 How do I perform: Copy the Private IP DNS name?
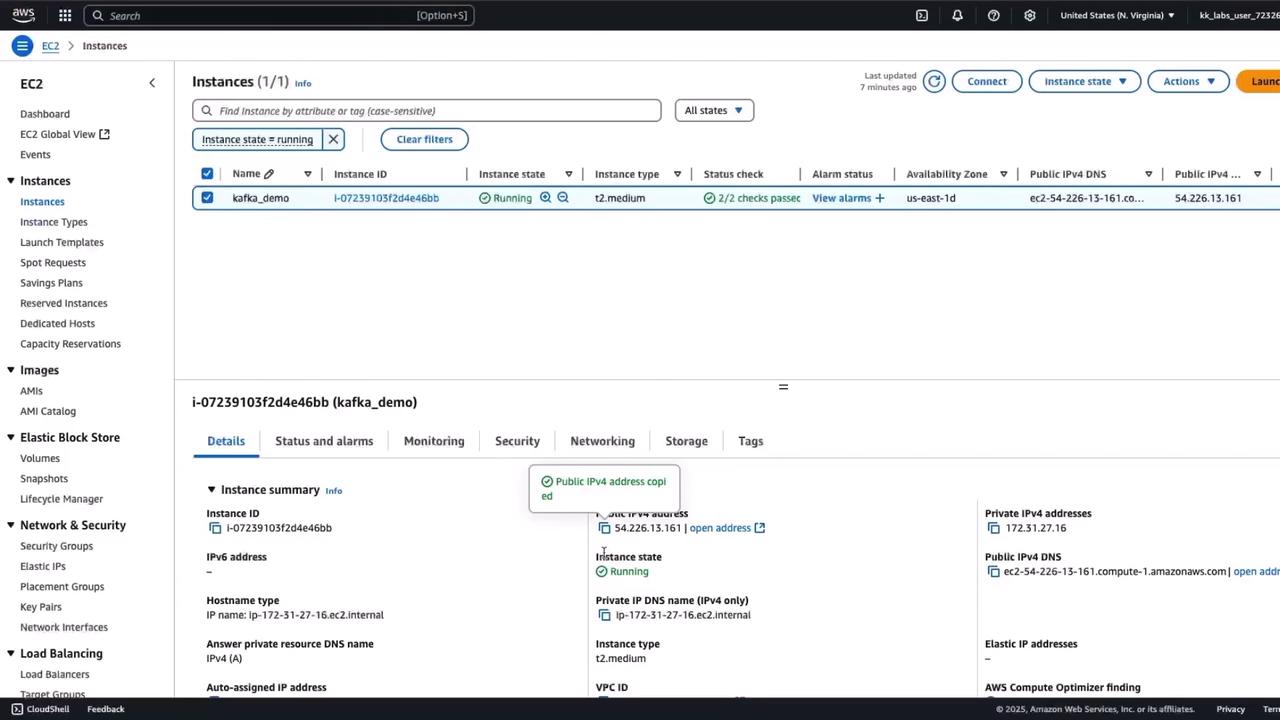coord(604,615)
